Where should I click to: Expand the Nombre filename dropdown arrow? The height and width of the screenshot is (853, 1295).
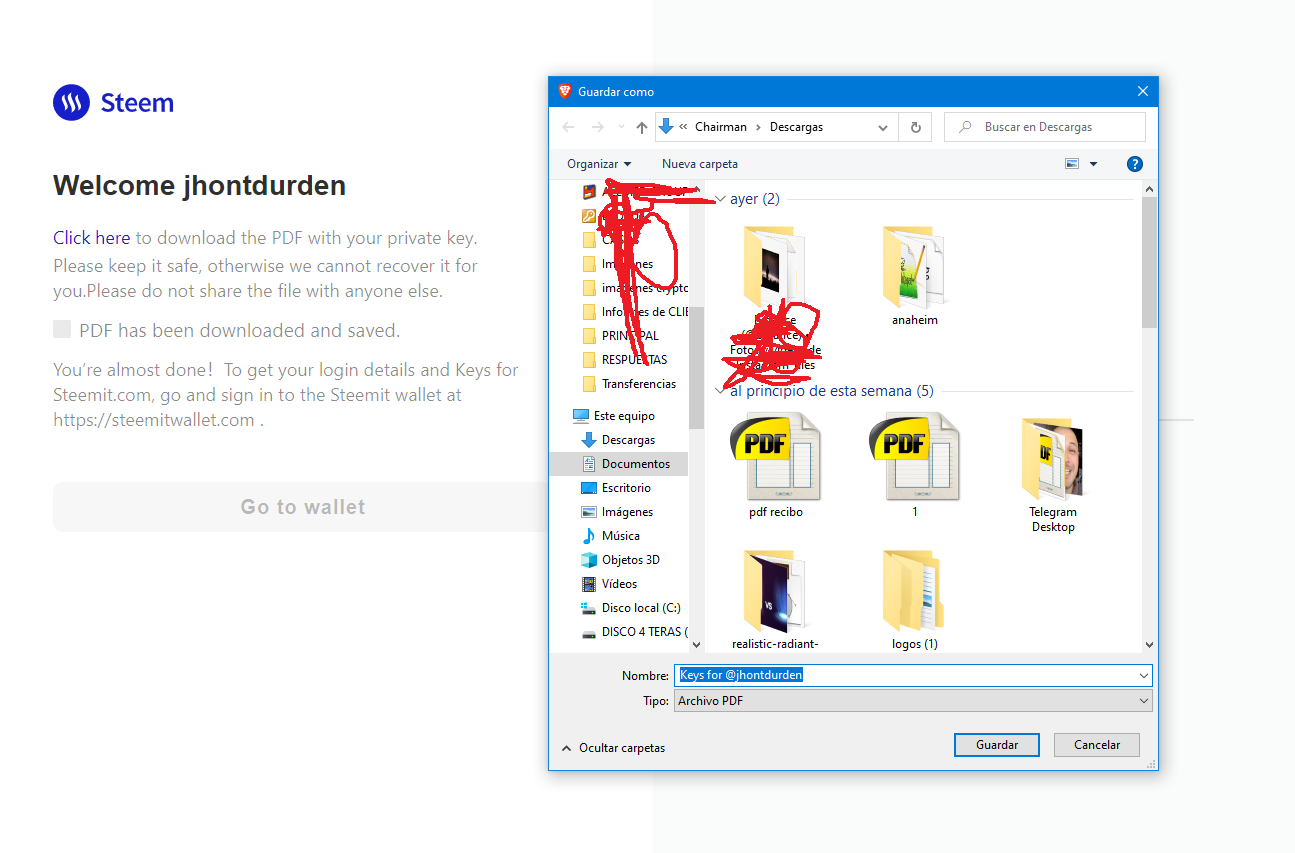point(1143,675)
